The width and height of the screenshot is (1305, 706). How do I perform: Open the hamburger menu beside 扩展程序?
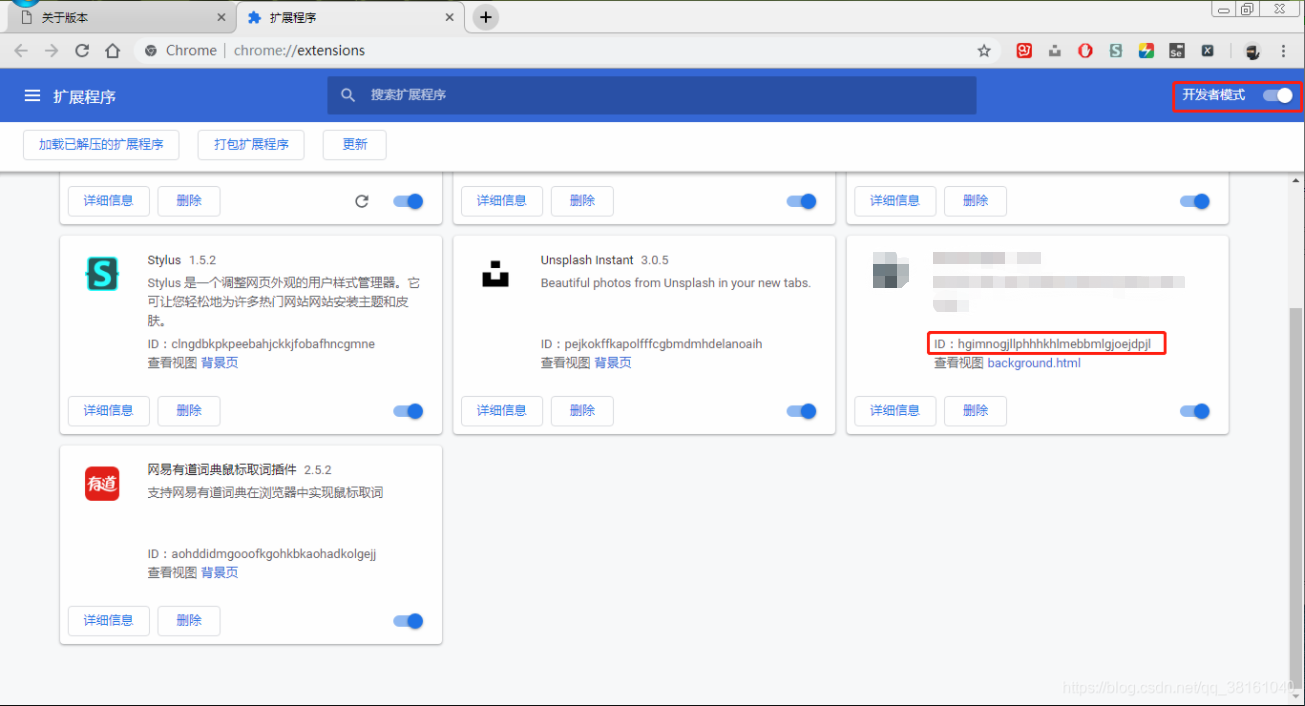tap(33, 95)
